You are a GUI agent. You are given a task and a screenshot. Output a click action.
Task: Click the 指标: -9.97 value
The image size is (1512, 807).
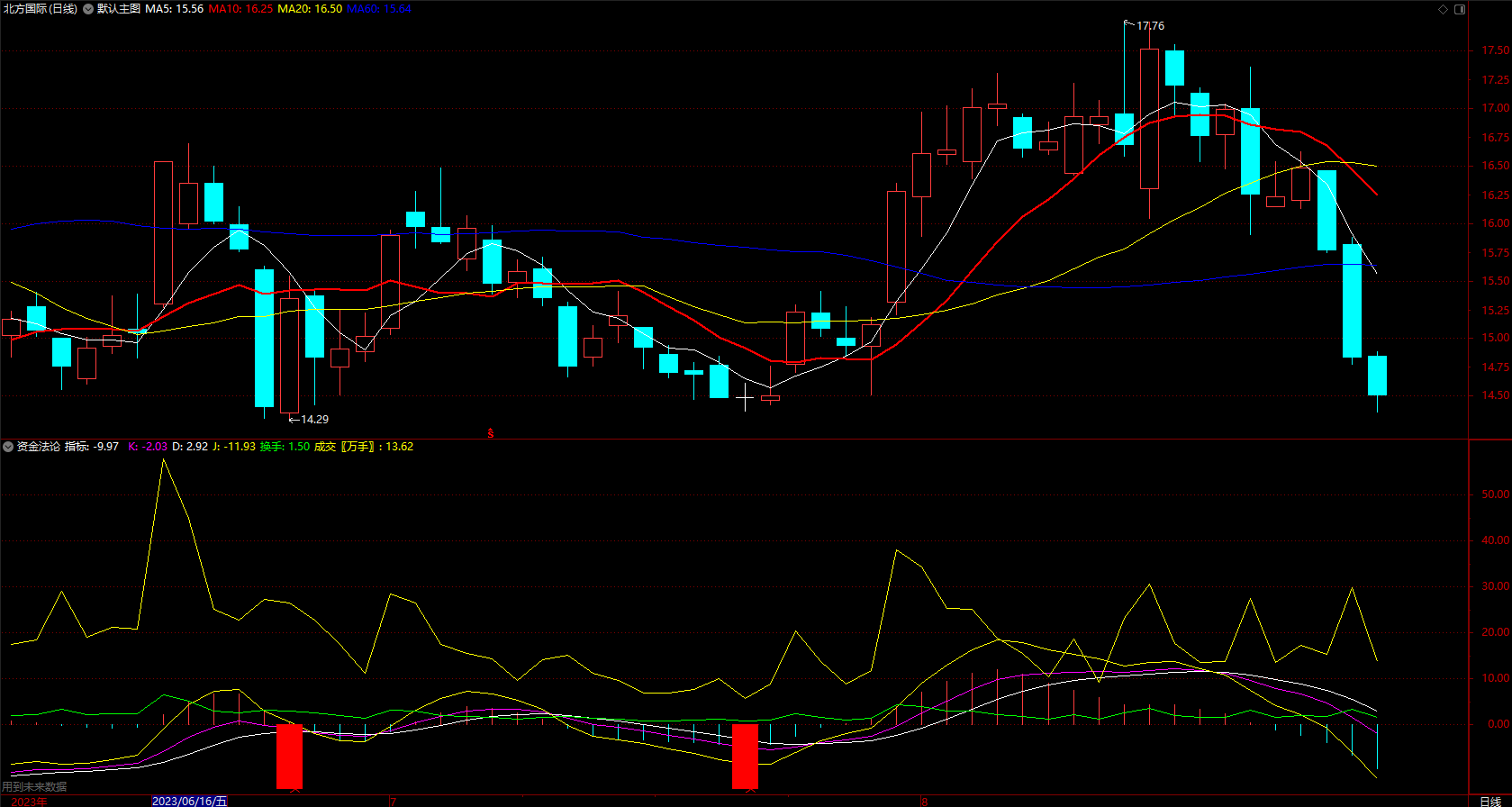[x=92, y=447]
